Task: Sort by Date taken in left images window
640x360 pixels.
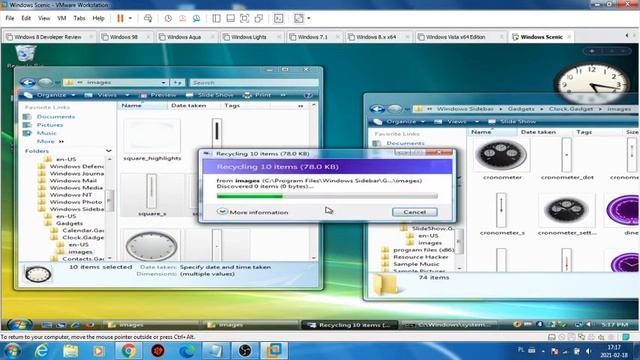Action: 189,106
